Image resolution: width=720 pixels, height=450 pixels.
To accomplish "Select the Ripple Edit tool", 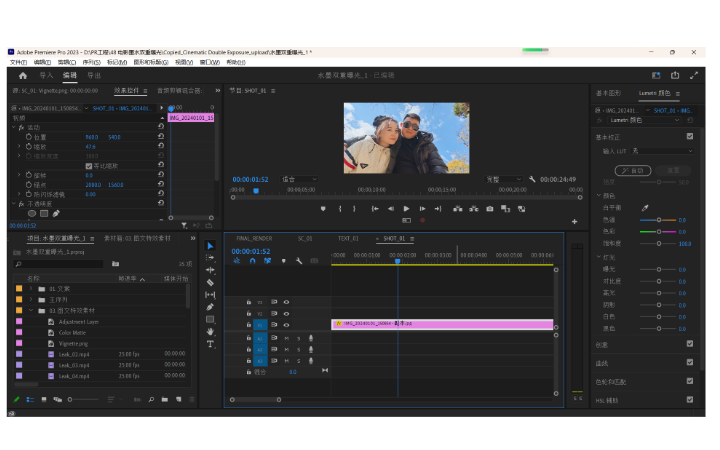I will pyautogui.click(x=210, y=270).
